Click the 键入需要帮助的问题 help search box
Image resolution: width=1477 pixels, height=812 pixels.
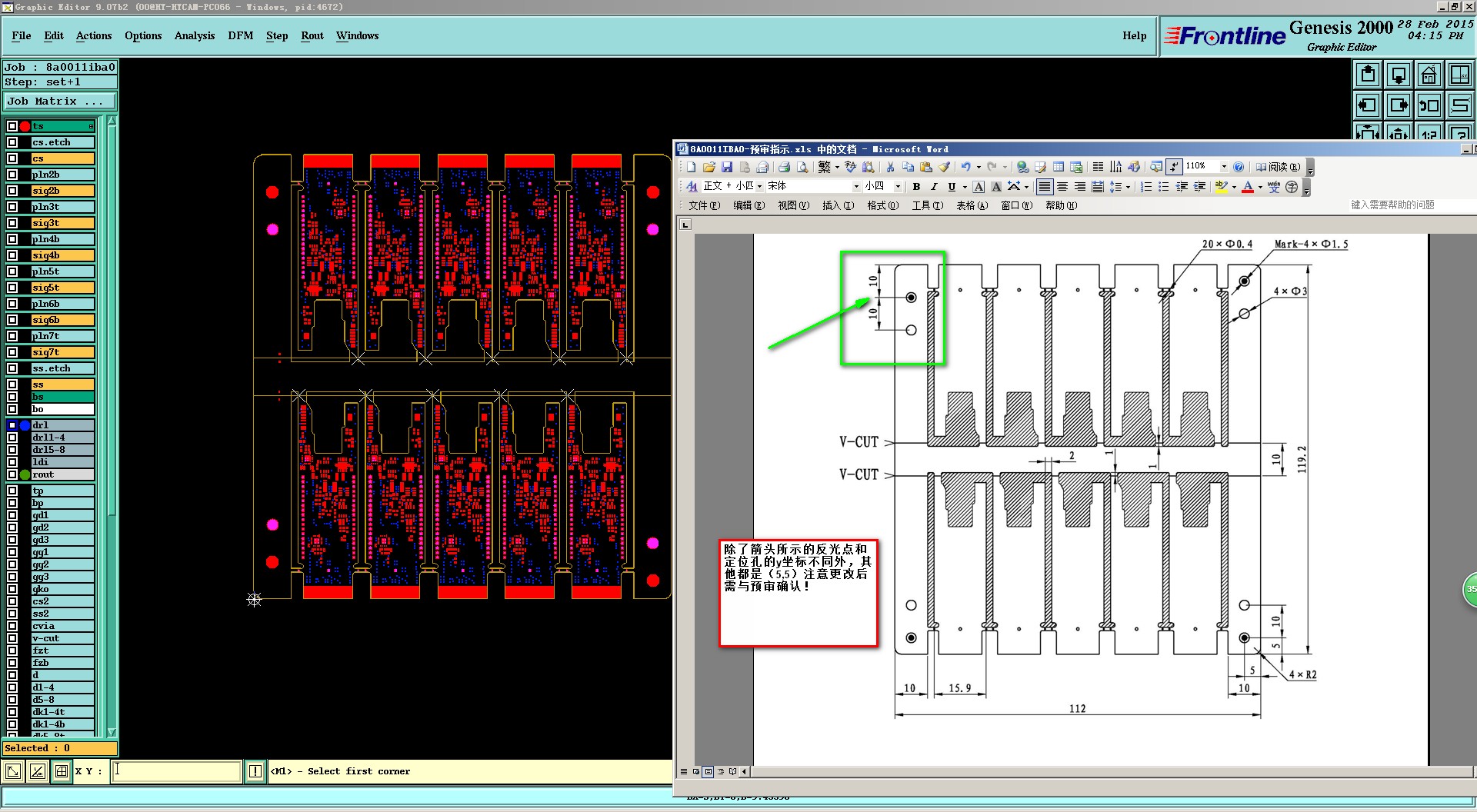1392,205
